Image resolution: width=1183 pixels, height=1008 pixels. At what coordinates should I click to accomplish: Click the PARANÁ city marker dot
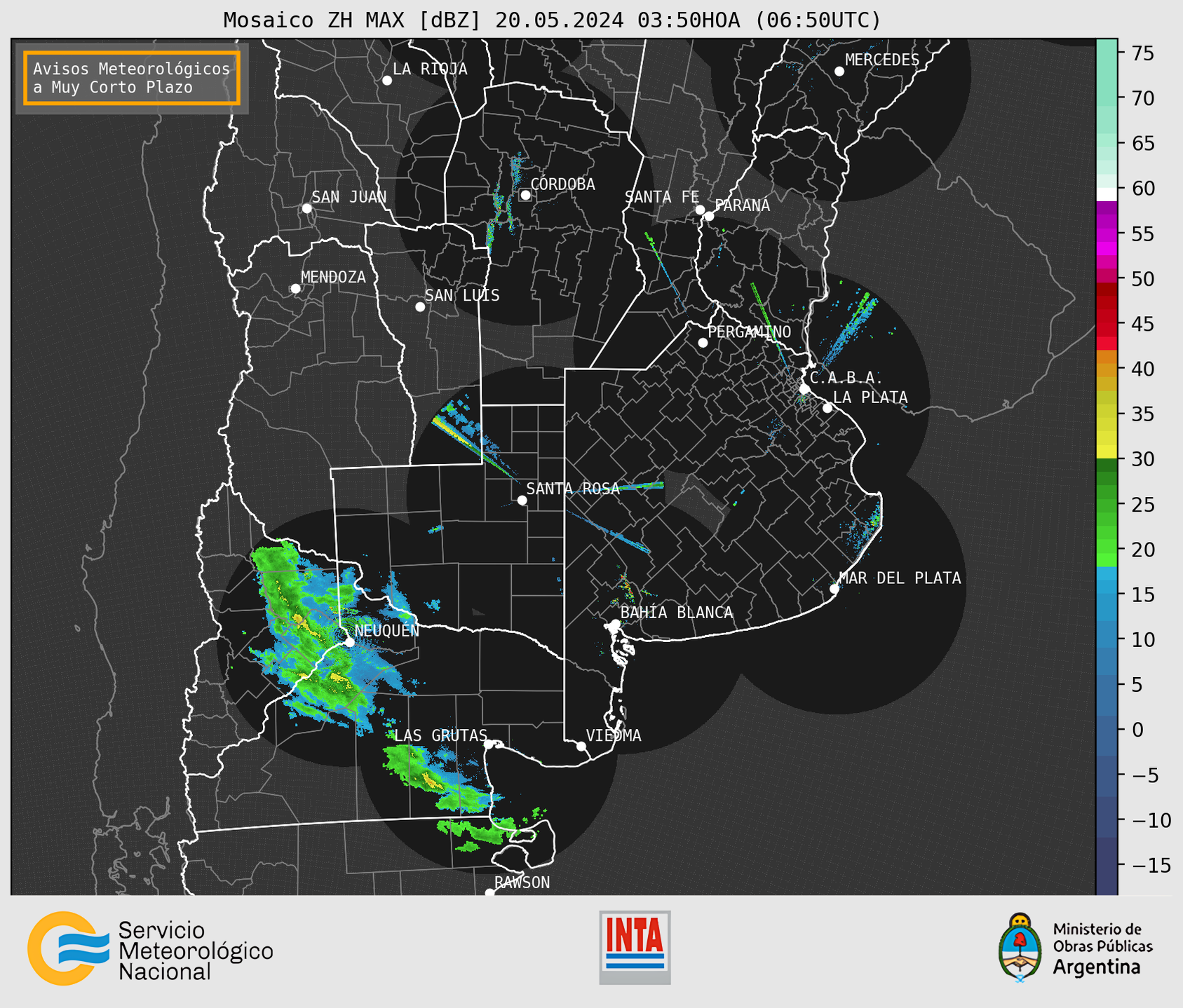pos(709,217)
